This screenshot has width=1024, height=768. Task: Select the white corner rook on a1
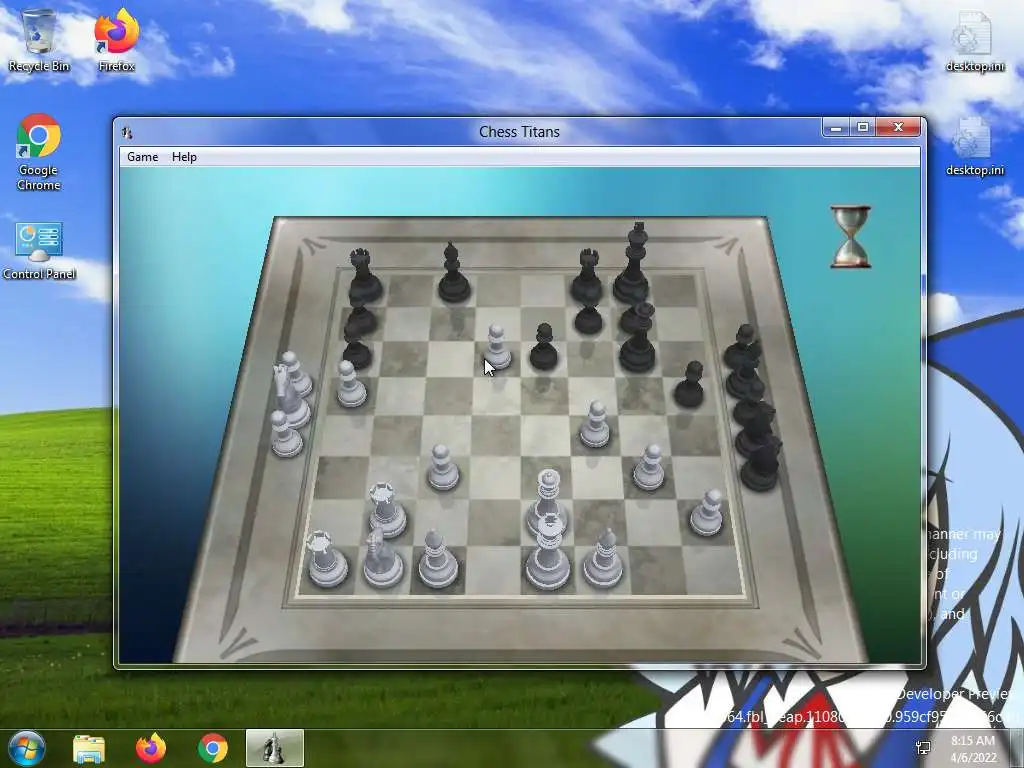(x=326, y=560)
